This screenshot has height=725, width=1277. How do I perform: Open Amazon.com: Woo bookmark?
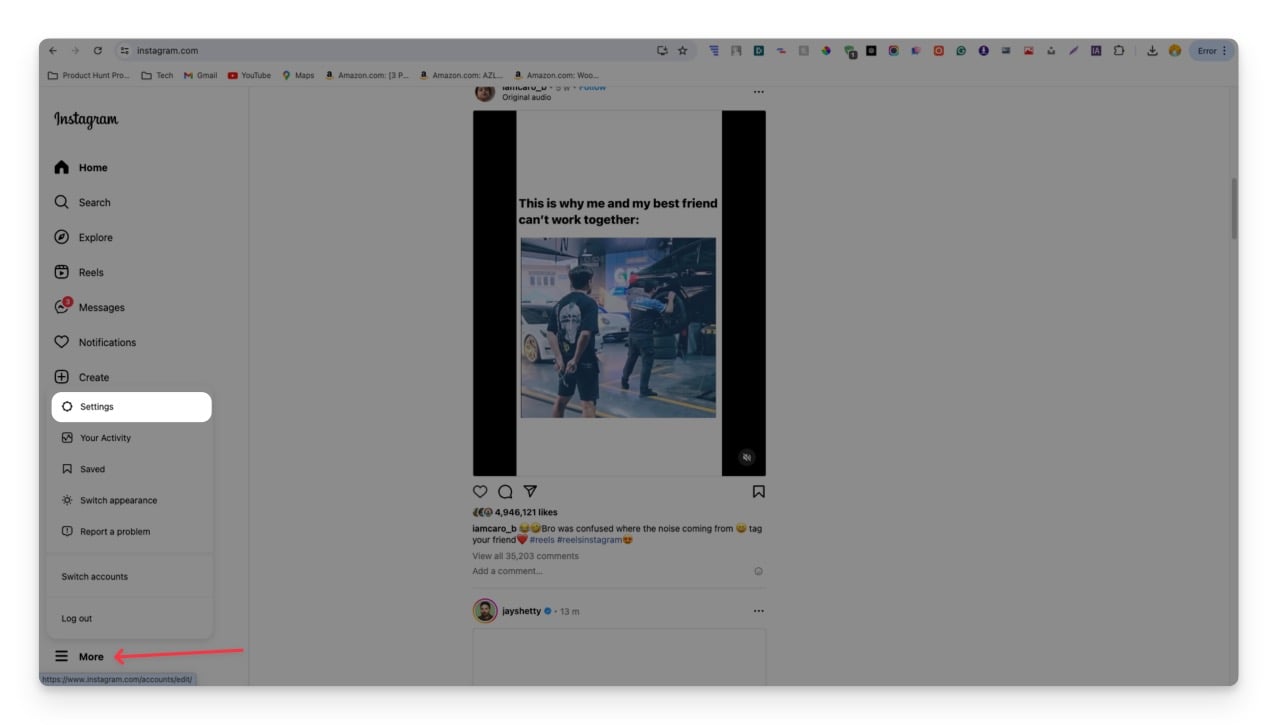coord(557,75)
